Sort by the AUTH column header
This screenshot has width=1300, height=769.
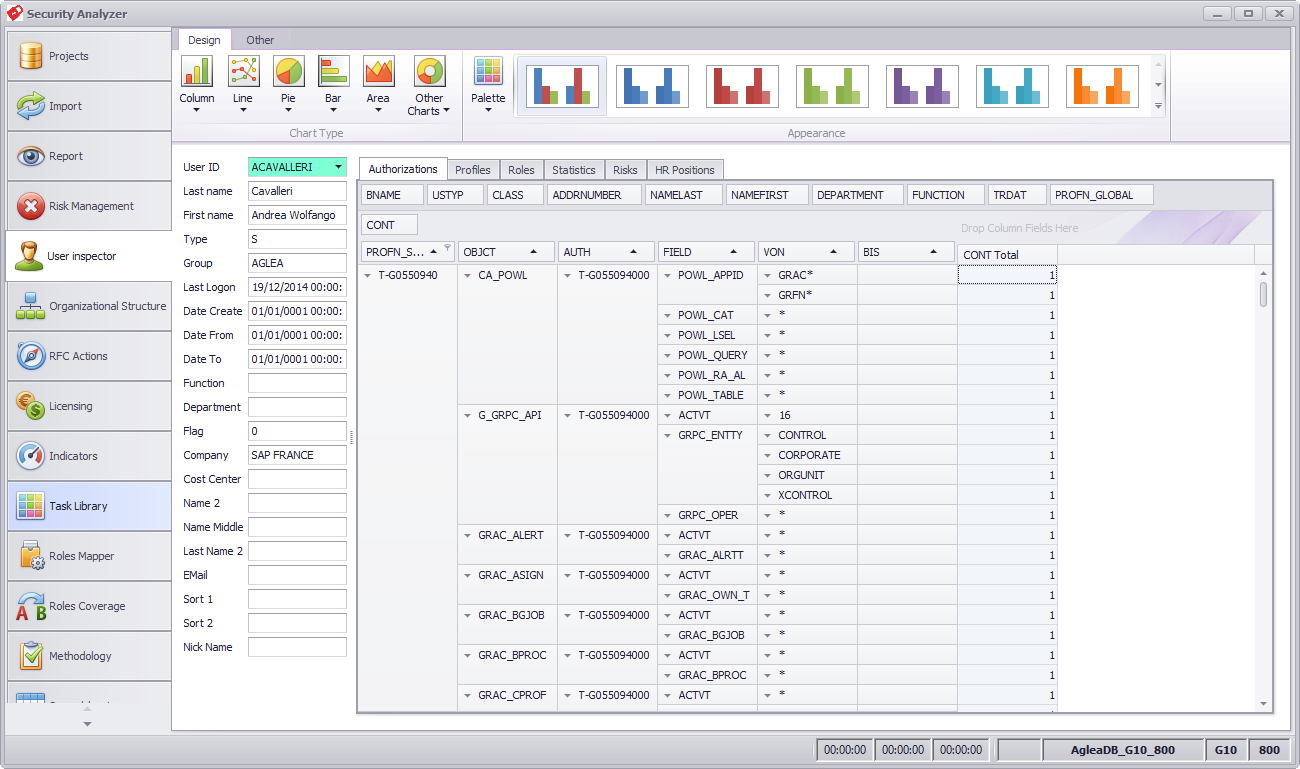(x=606, y=252)
